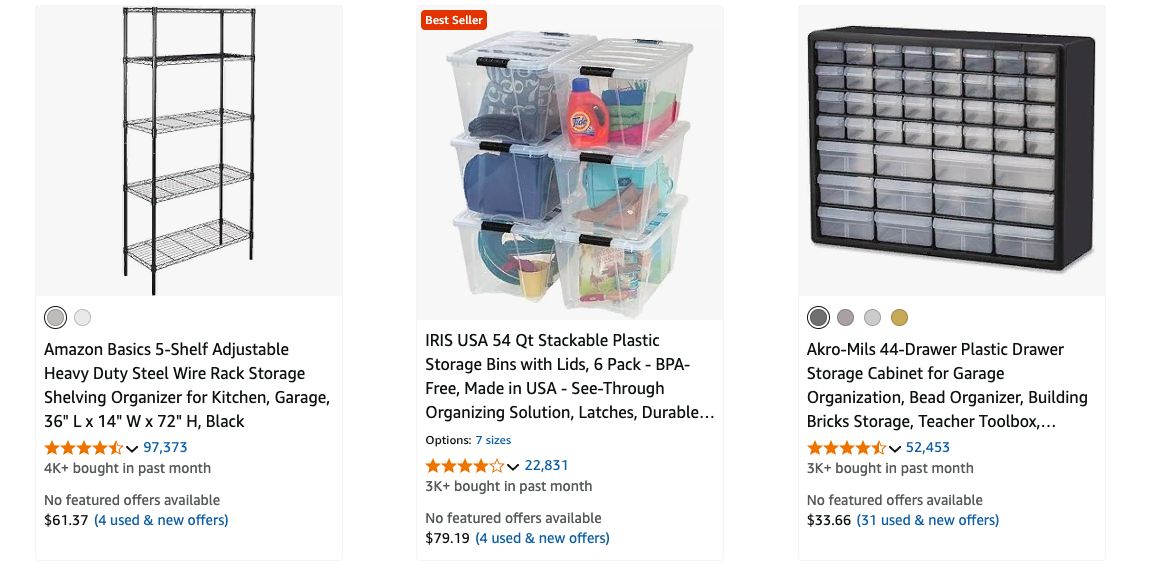This screenshot has width=1162, height=568.
Task: Choose the white swatch for wire rack
Action: 83,318
